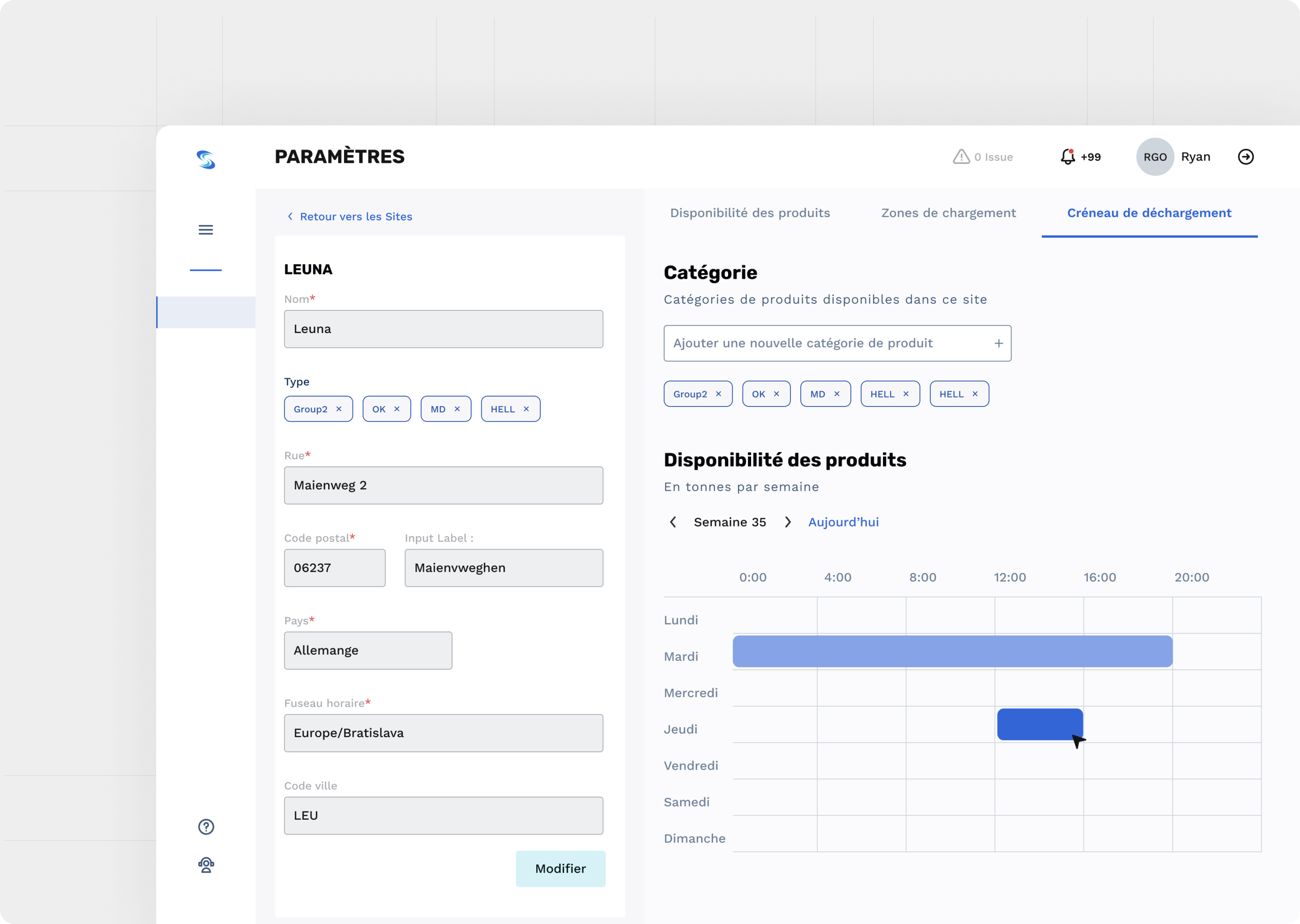1300x924 pixels.
Task: Advance to next week with the right chevron
Action: coord(789,522)
